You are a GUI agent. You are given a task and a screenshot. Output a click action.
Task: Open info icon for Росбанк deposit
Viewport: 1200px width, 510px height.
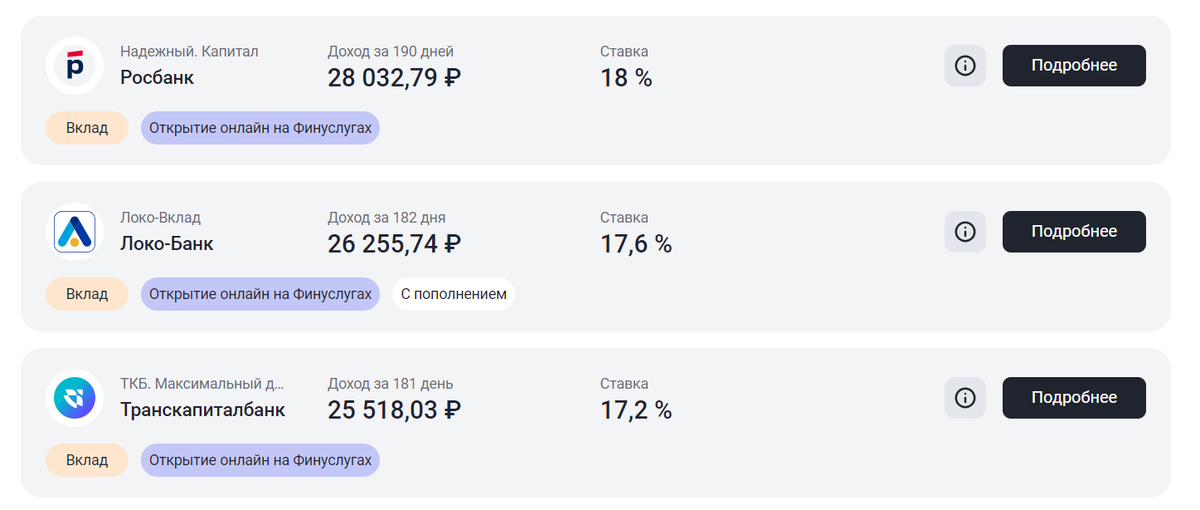click(965, 65)
